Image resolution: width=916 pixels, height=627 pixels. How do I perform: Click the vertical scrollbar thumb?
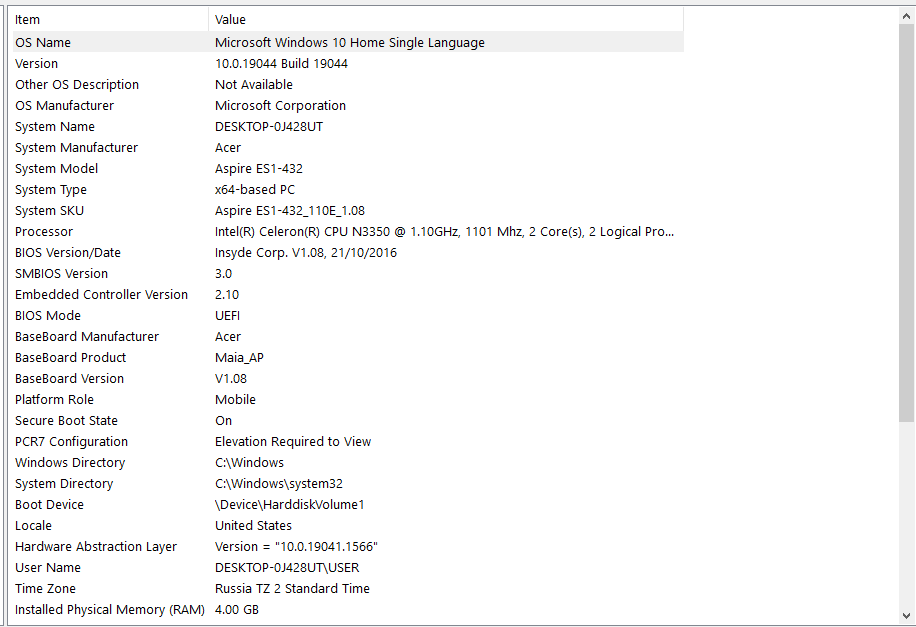point(906,223)
